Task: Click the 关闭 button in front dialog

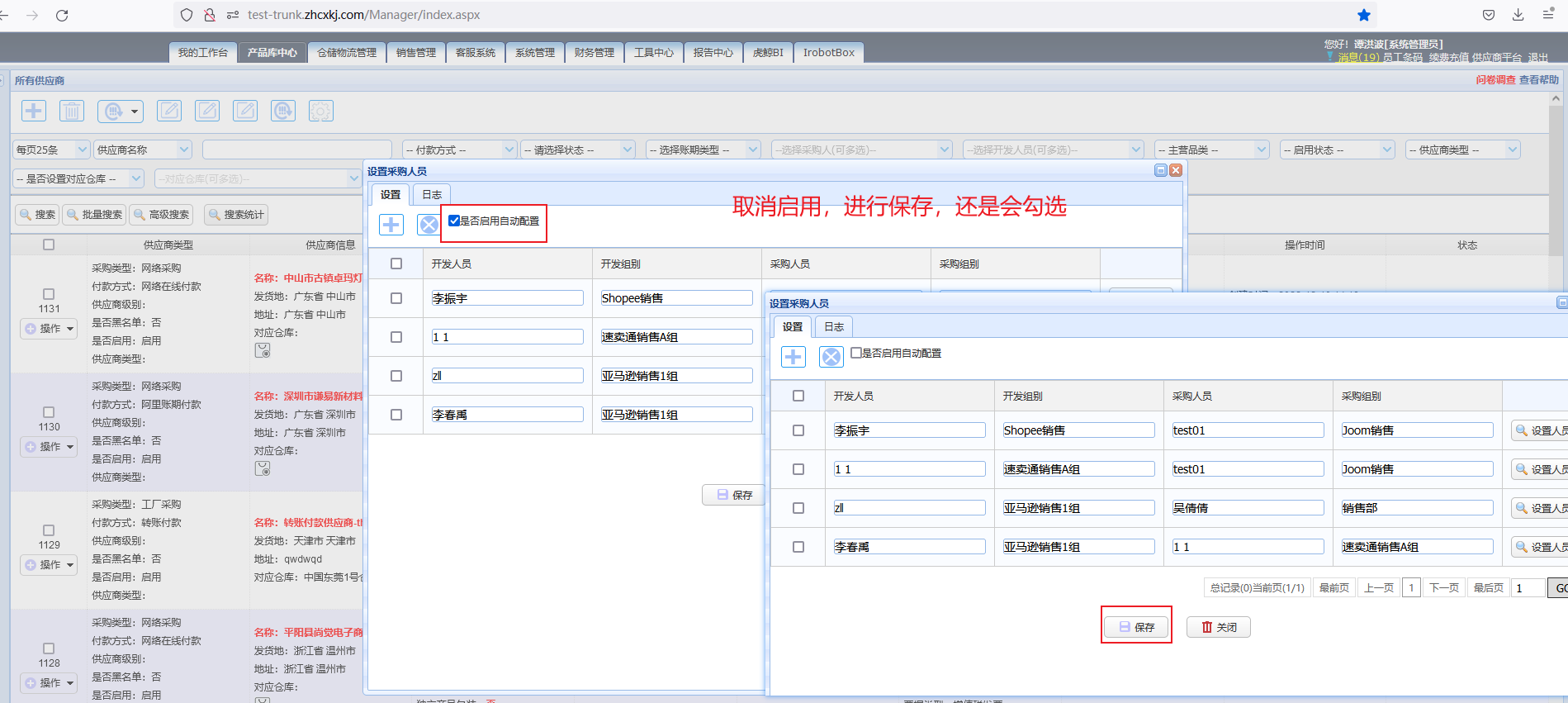Action: [1219, 627]
